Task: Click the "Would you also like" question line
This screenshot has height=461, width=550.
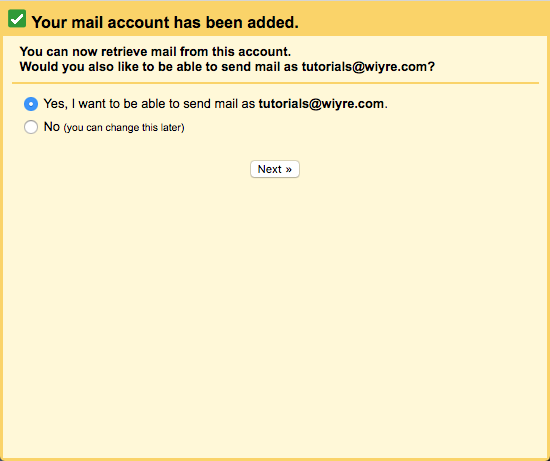Action: [x=227, y=67]
